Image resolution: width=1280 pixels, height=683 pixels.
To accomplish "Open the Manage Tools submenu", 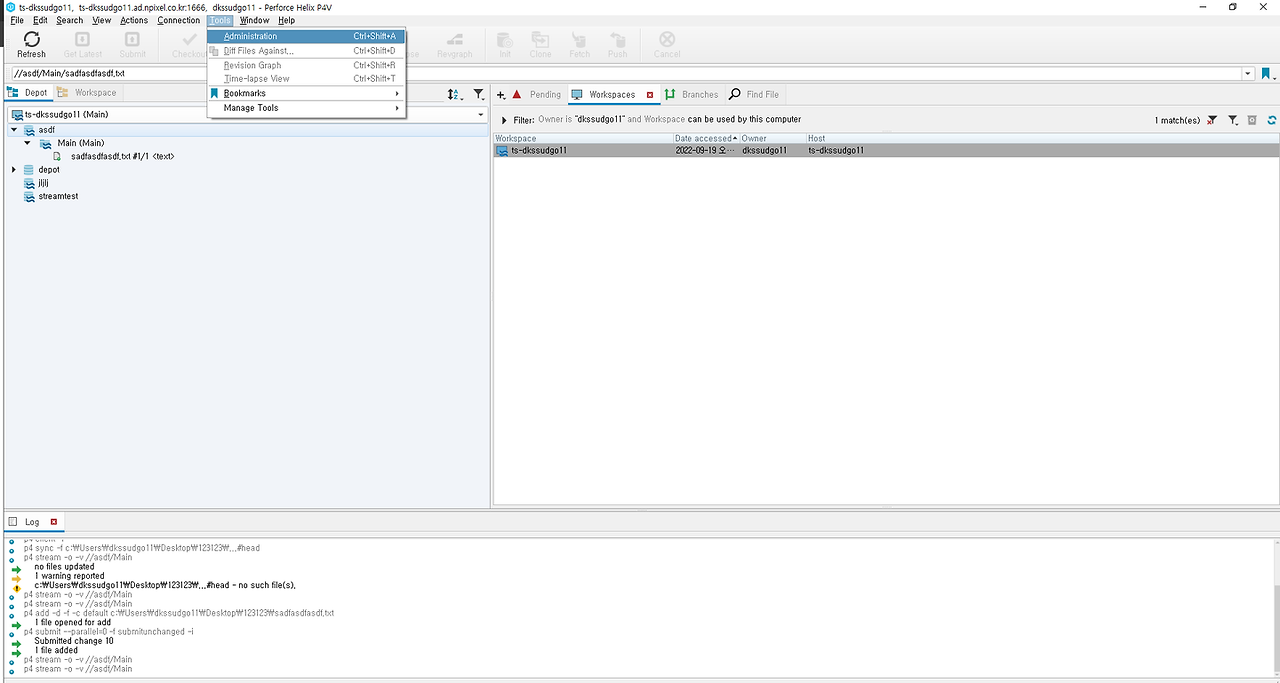I will click(305, 108).
